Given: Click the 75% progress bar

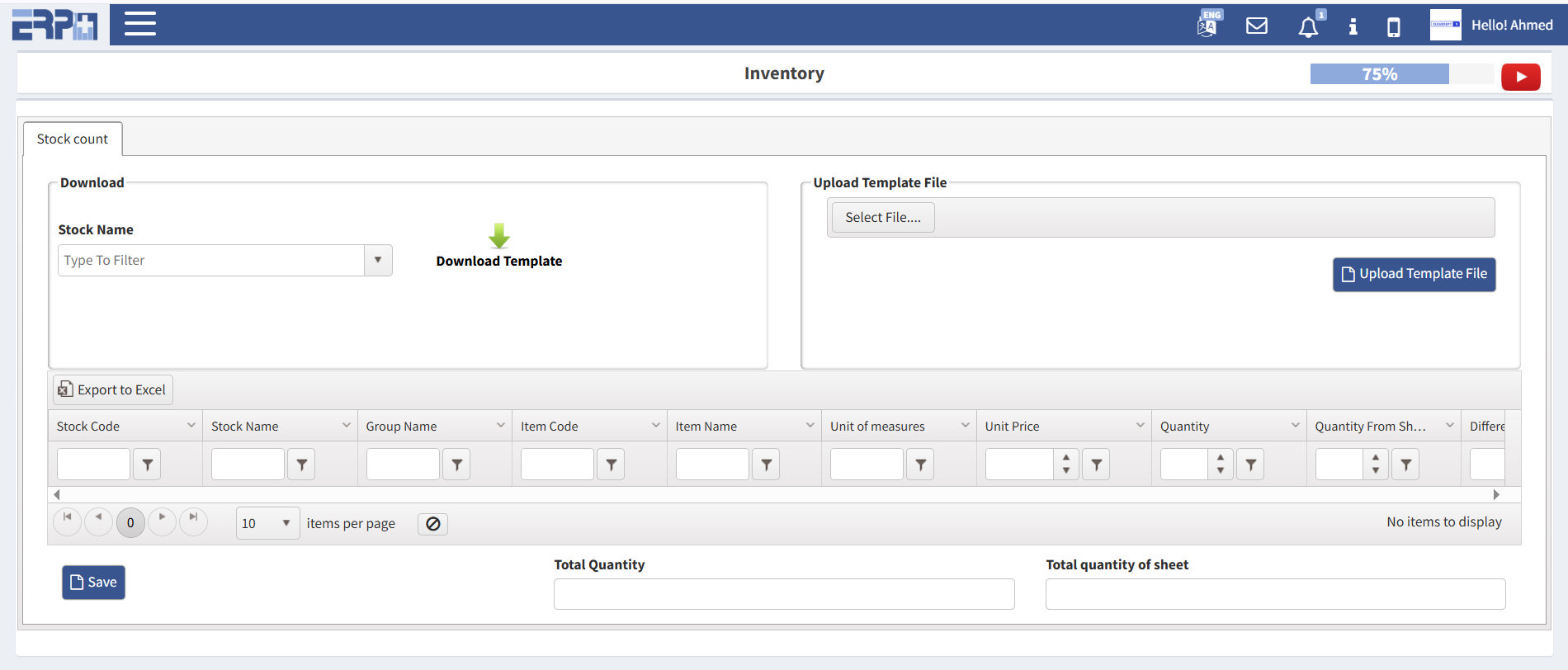Looking at the screenshot, I should pyautogui.click(x=1379, y=74).
